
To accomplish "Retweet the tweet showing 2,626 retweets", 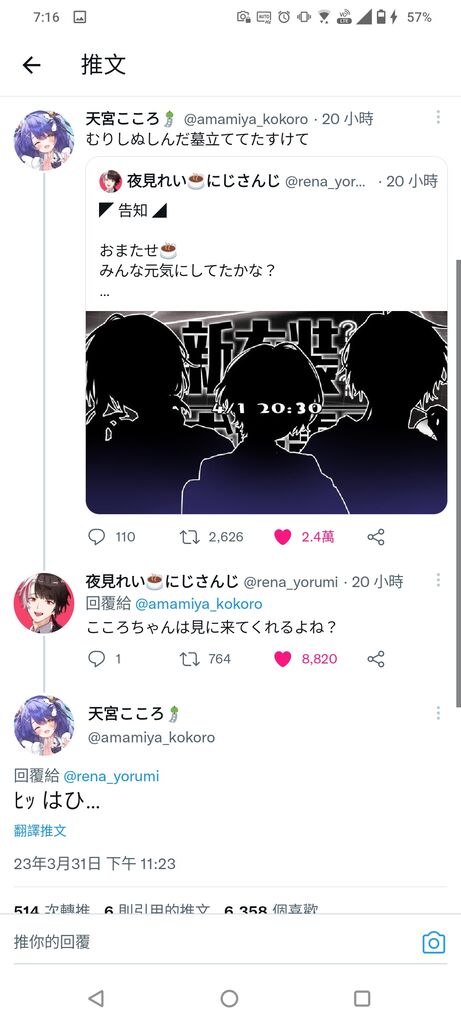I will point(189,537).
